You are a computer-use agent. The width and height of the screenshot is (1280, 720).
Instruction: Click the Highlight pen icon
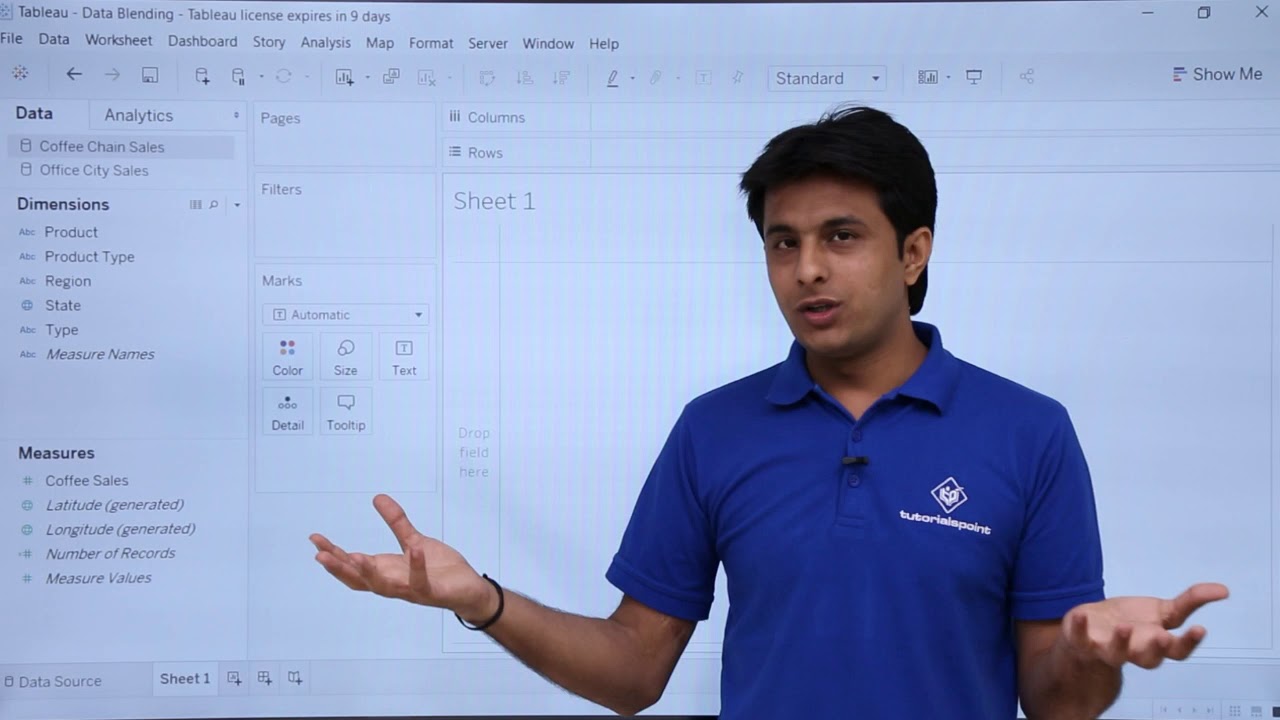click(613, 78)
